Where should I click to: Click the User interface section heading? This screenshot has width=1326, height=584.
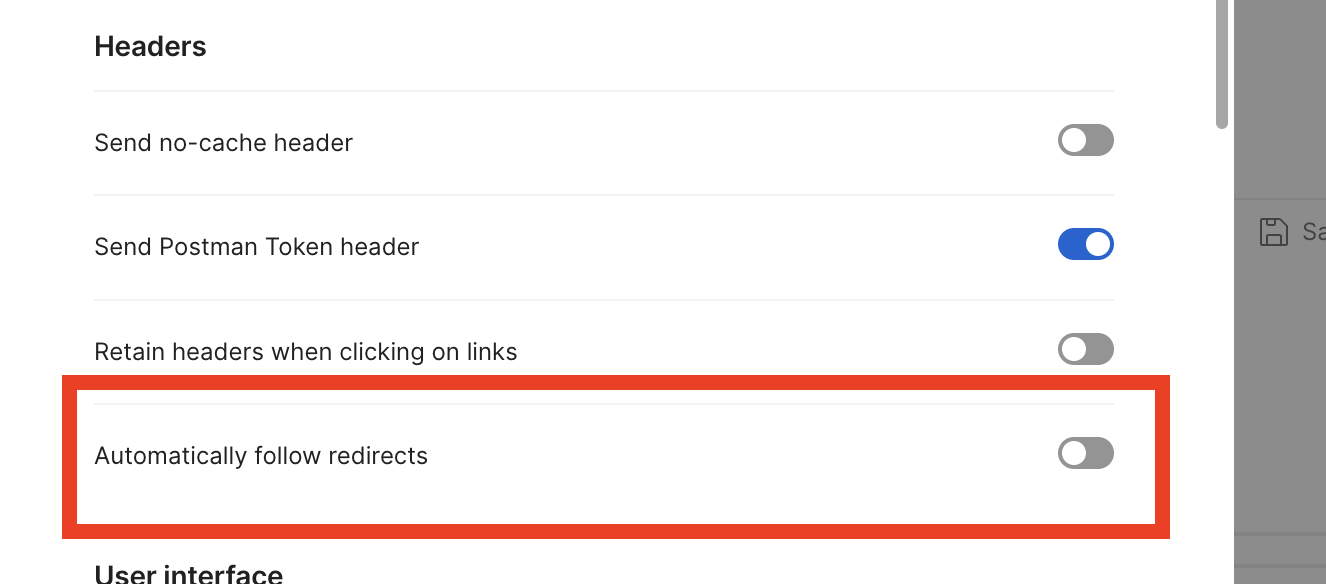click(x=188, y=574)
